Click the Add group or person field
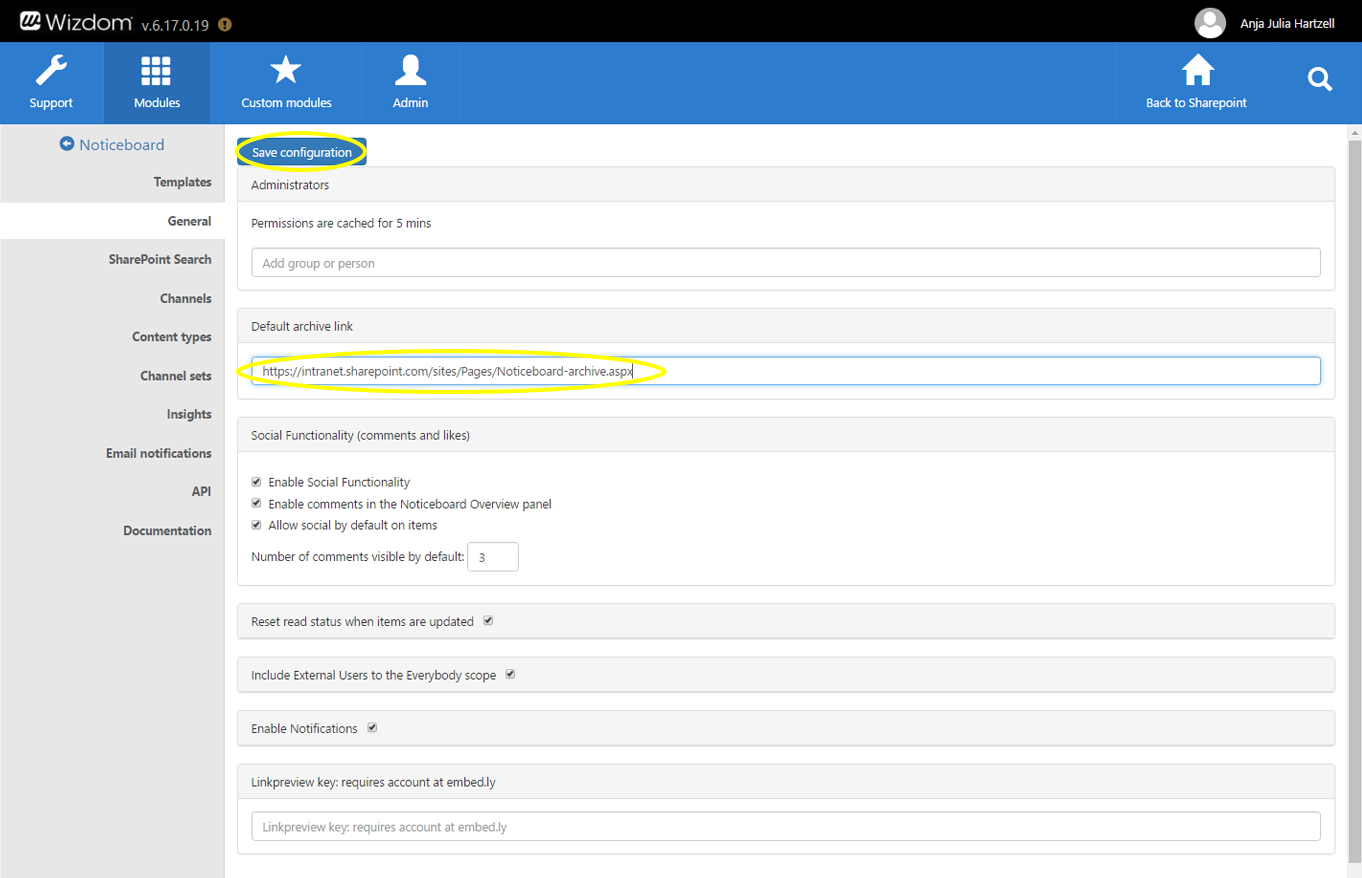The width and height of the screenshot is (1362, 878). pyautogui.click(x=785, y=263)
